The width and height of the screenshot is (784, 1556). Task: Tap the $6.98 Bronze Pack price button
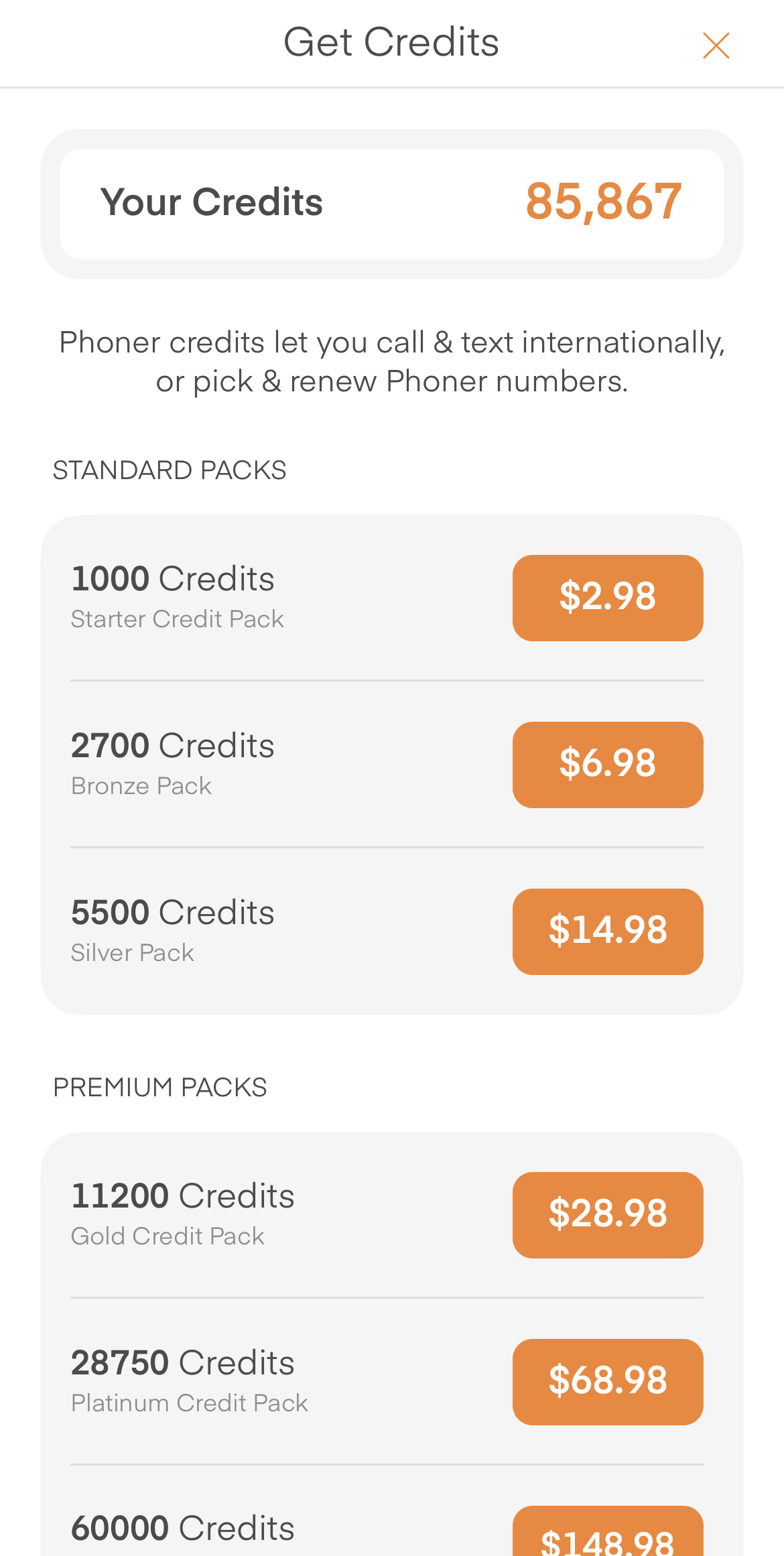click(607, 764)
